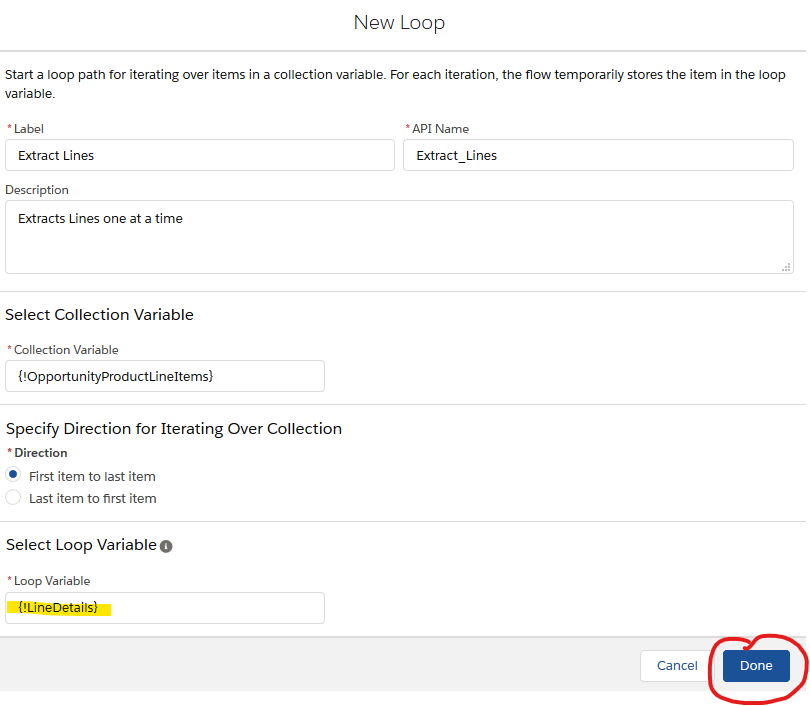The height and width of the screenshot is (706, 810).
Task: Open the Collection Variable combo box
Action: tap(165, 376)
